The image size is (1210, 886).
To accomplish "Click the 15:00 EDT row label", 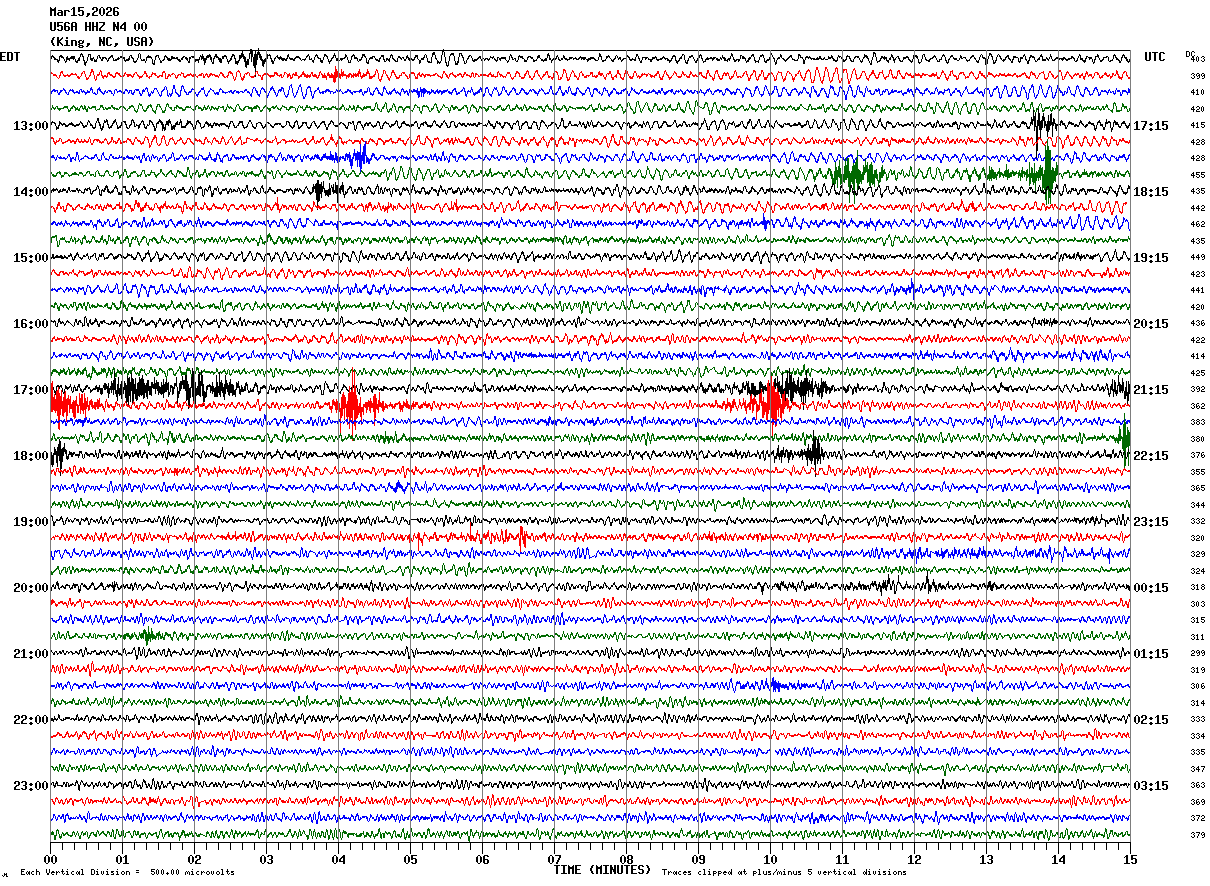I will (30, 258).
